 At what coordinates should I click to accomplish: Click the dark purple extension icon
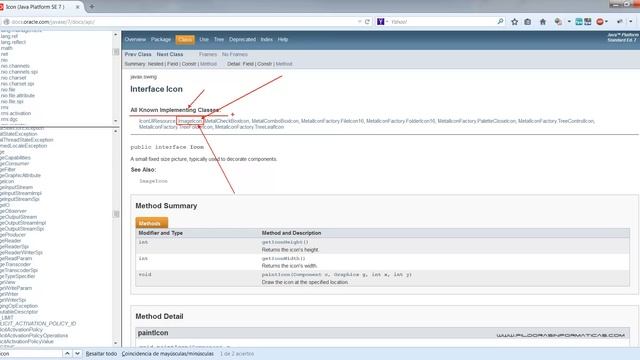pos(588,22)
